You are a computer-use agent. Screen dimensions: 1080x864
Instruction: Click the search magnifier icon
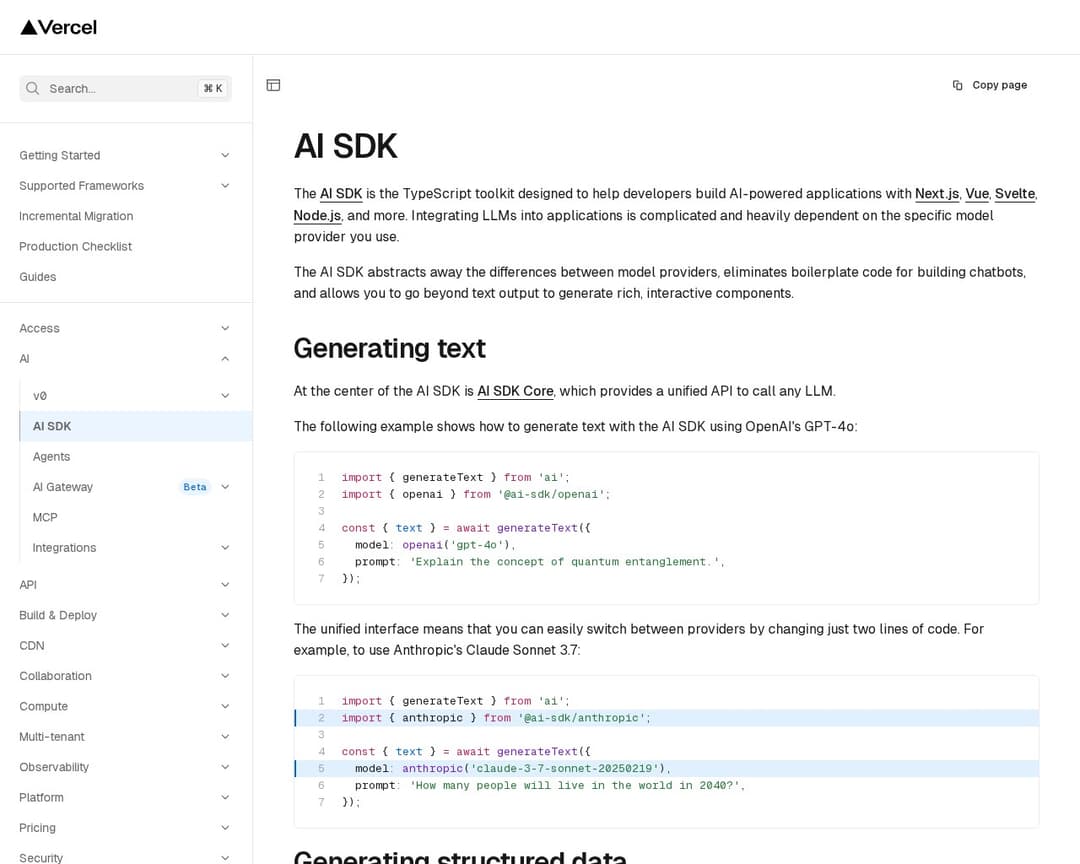[32, 88]
